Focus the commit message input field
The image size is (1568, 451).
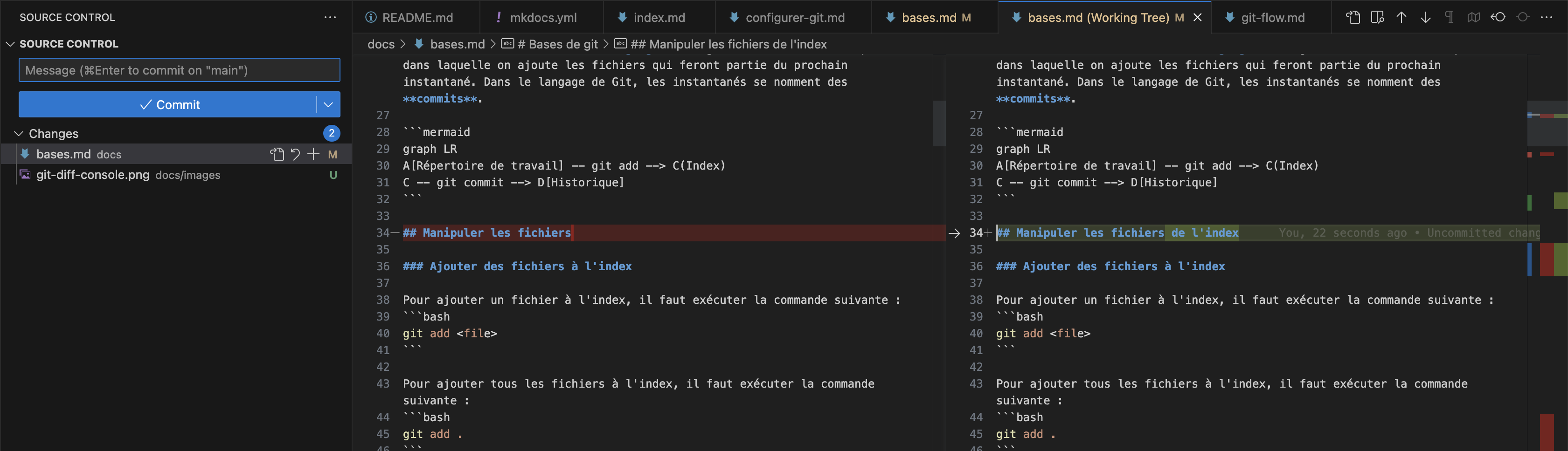click(x=180, y=70)
